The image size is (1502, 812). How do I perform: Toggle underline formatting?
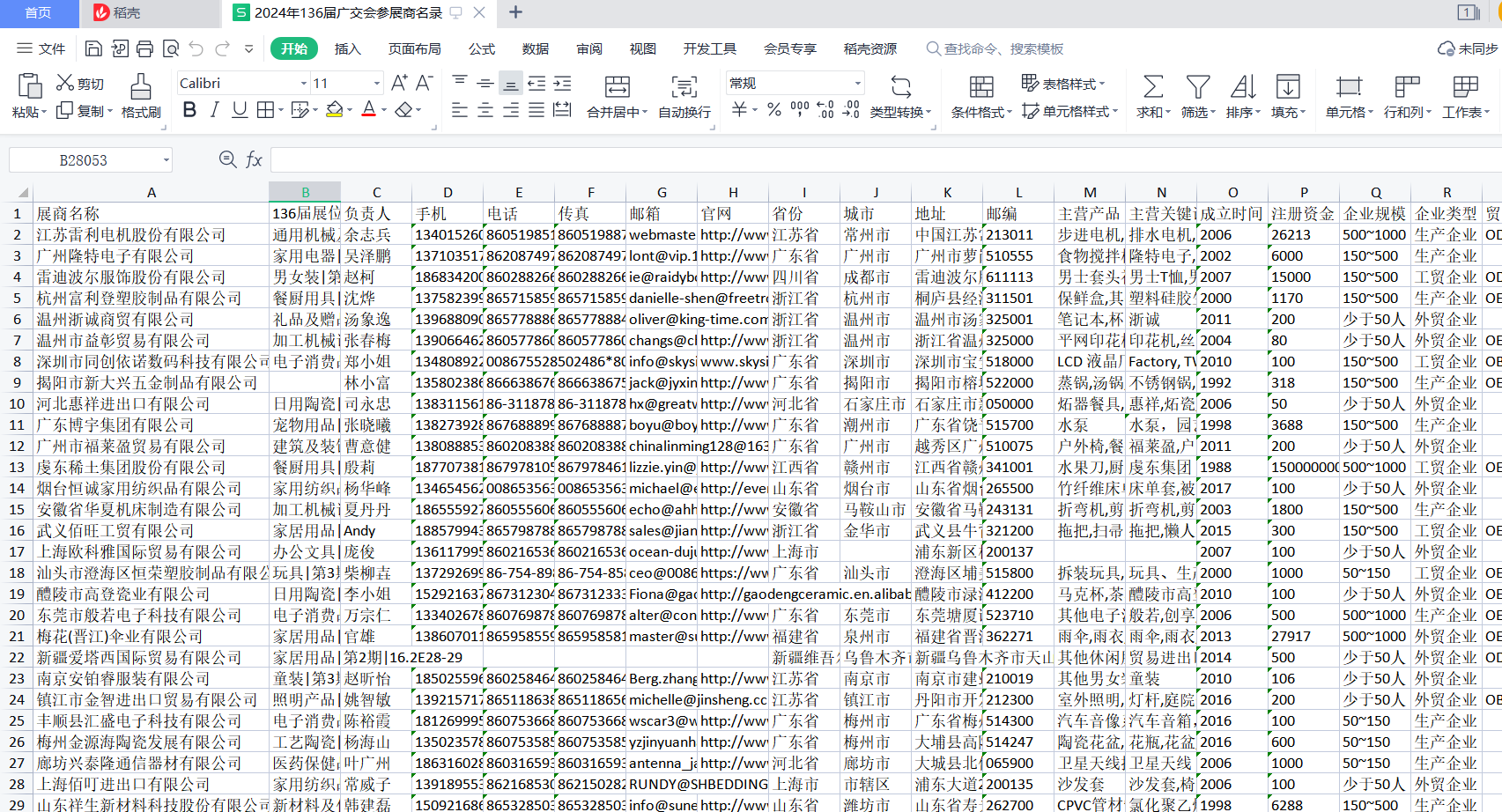tap(240, 110)
